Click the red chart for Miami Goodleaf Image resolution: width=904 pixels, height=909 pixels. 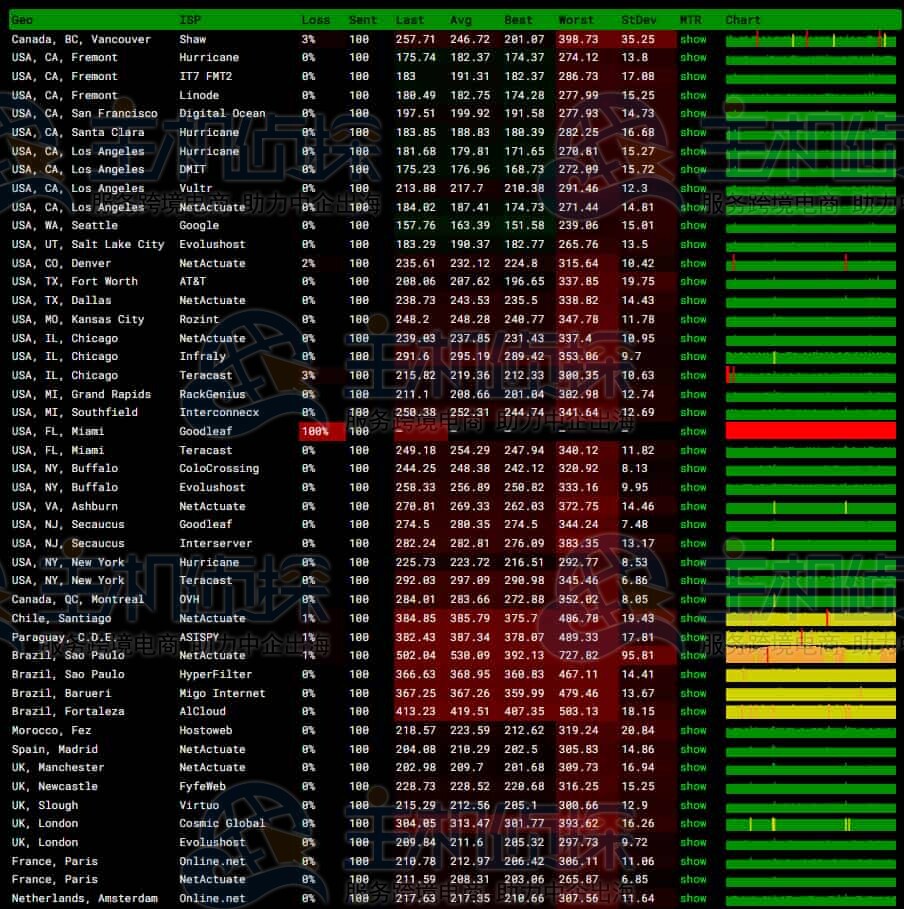pos(811,431)
